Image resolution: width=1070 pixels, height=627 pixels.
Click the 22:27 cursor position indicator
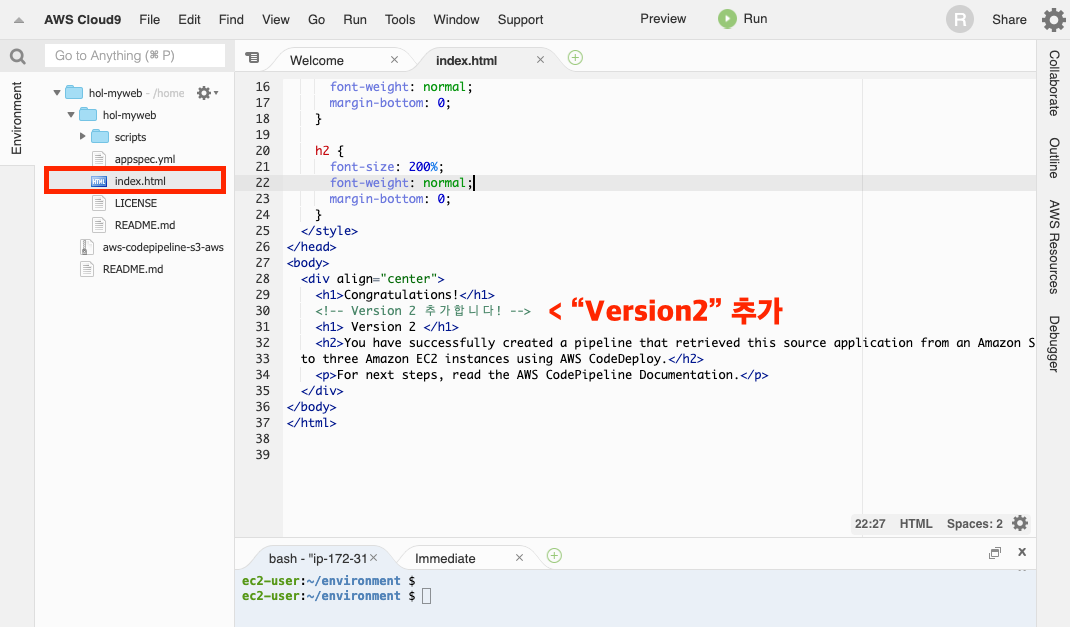tap(870, 523)
